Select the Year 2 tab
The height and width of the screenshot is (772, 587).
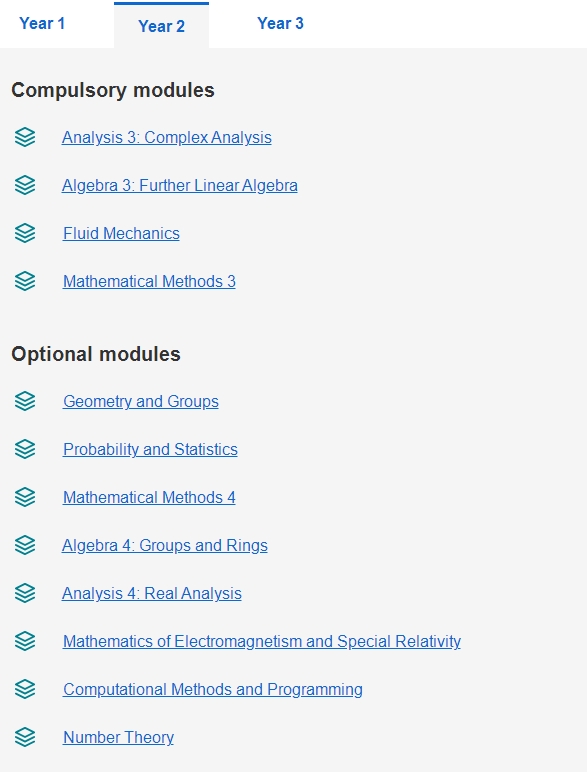[162, 26]
